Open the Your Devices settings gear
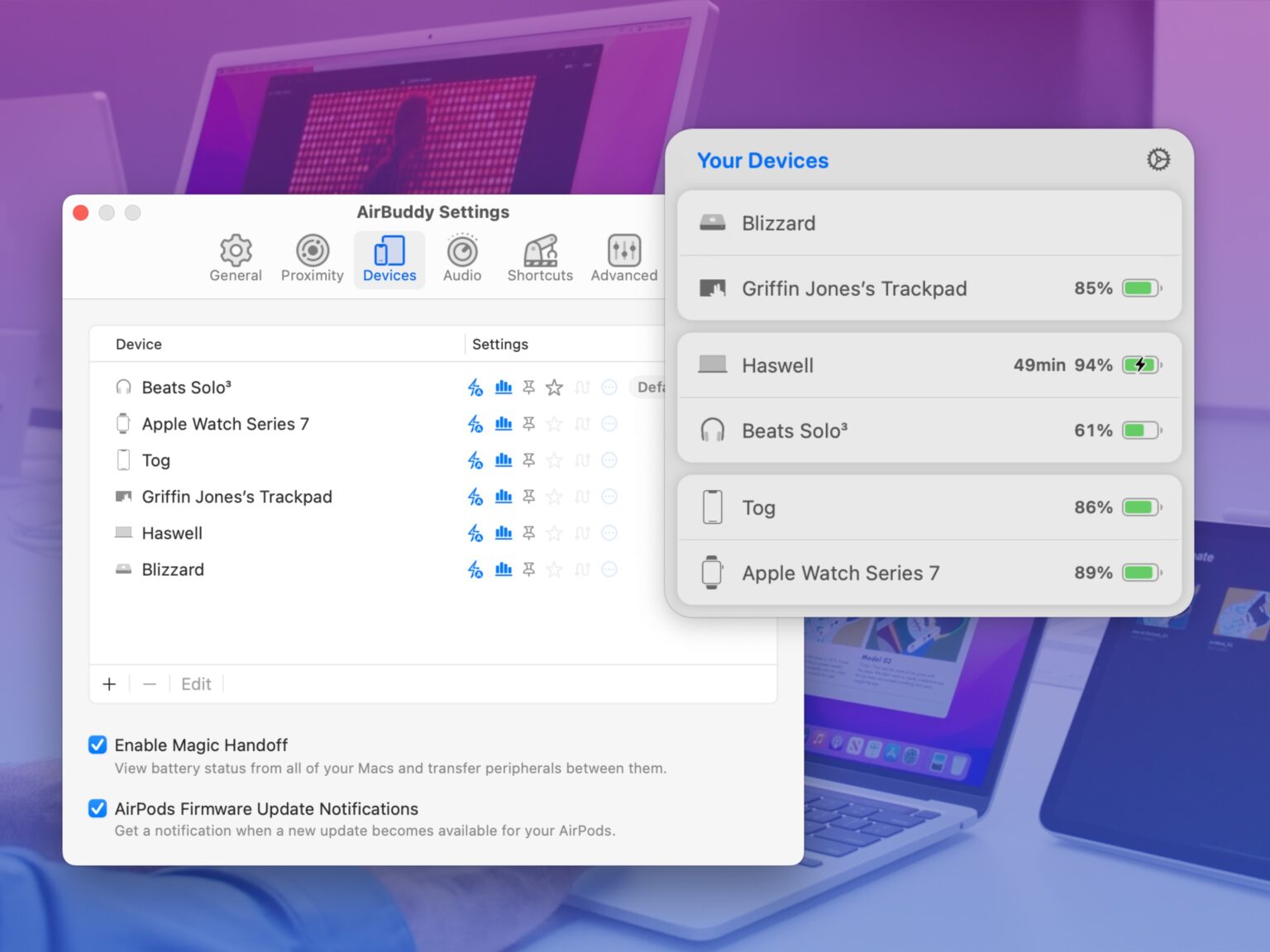This screenshot has width=1270, height=952. tap(1158, 159)
